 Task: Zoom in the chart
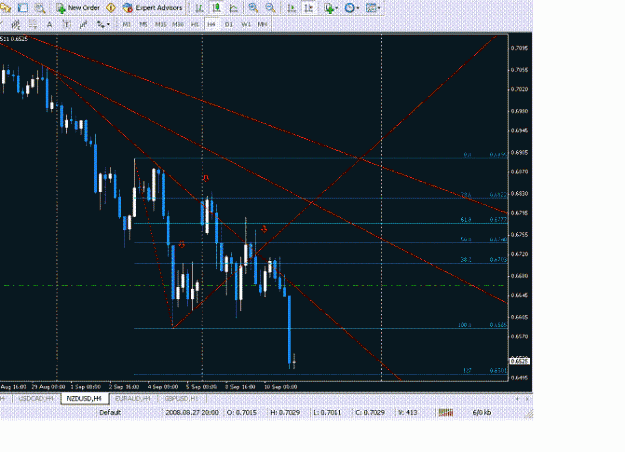click(253, 8)
